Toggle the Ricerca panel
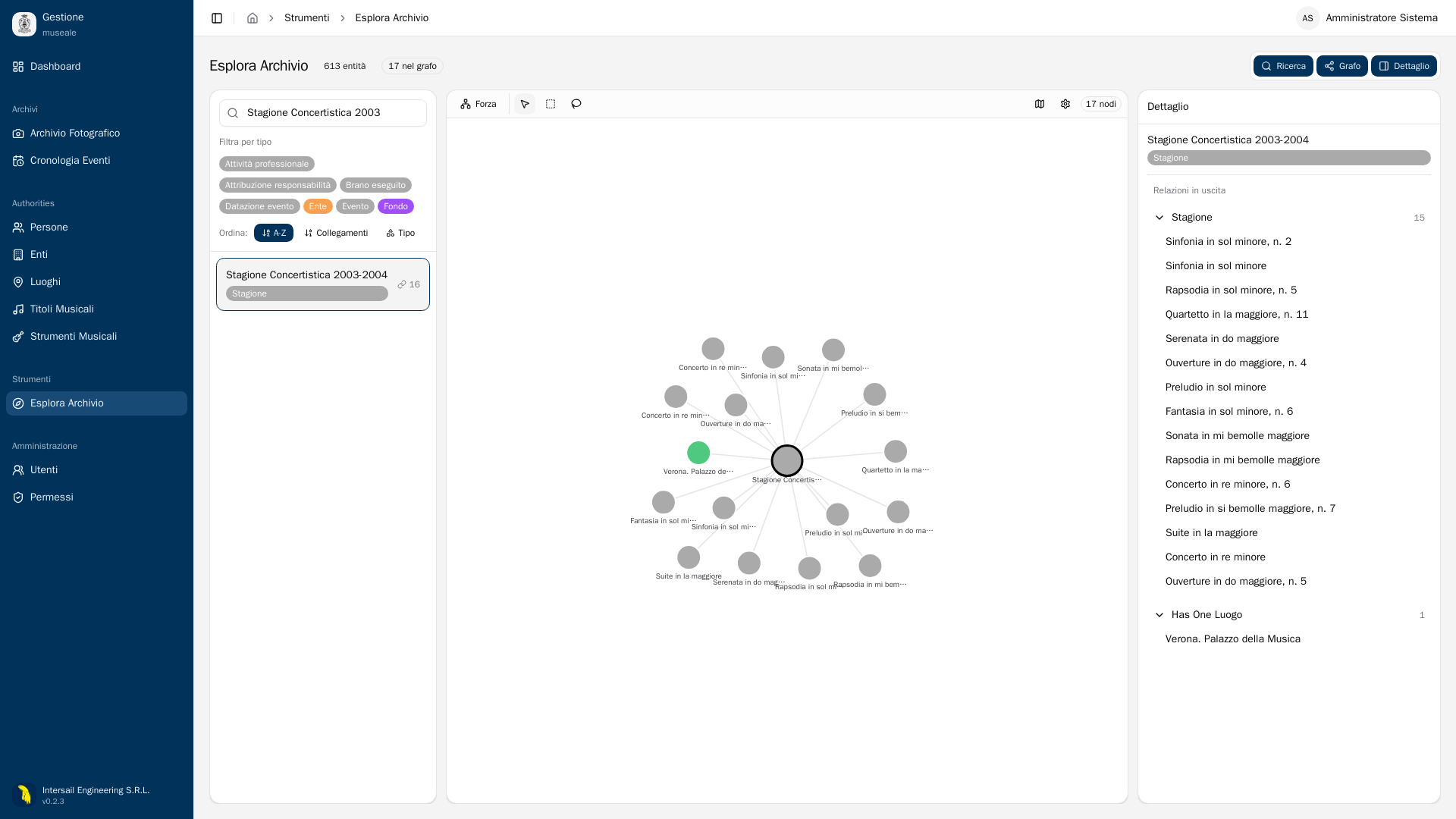Viewport: 1456px width, 819px height. click(x=1283, y=66)
